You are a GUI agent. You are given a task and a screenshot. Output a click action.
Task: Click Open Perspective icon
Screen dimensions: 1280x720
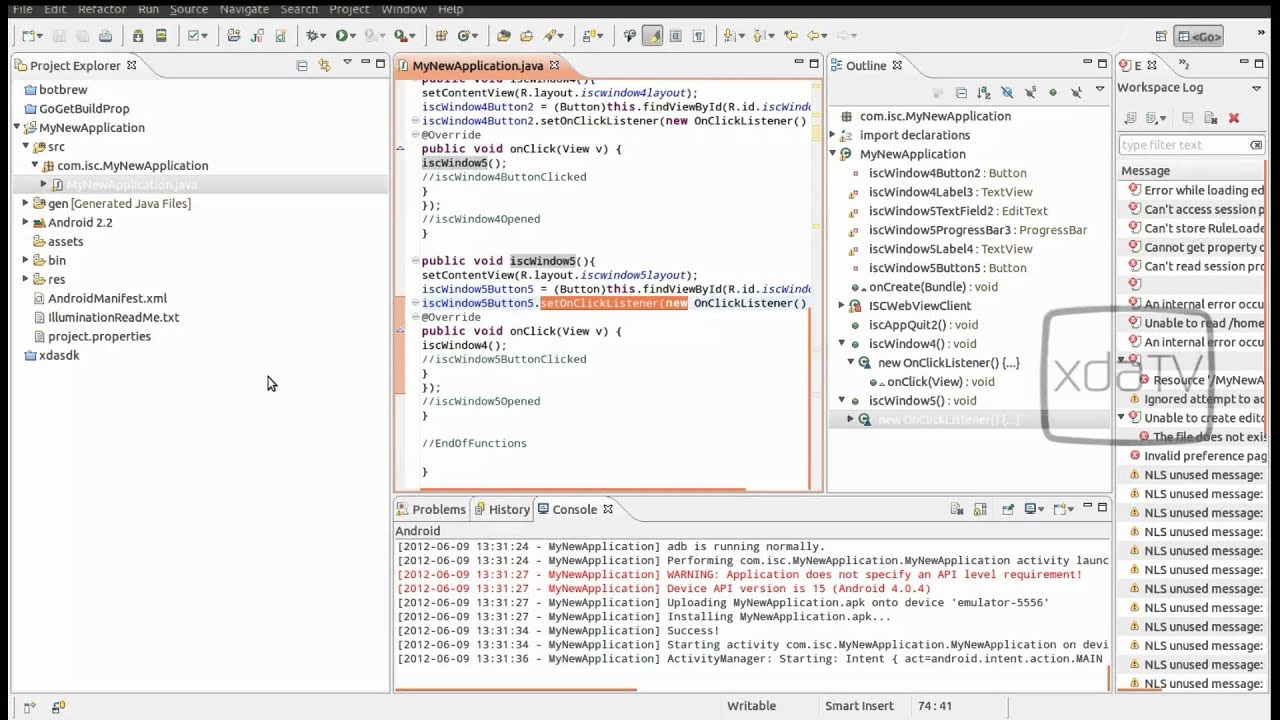1161,36
